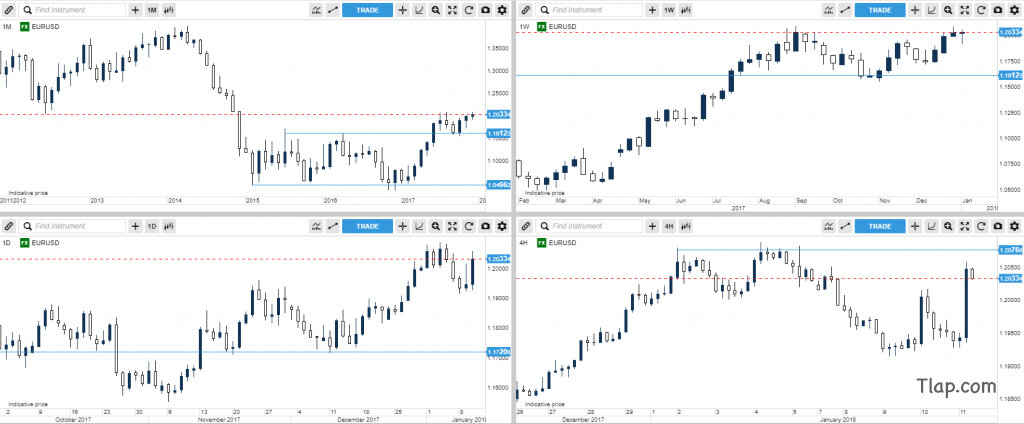Viewport: 1024px width, 424px height.
Task: Click the axis scale icon in 1M chart
Action: 419,10
